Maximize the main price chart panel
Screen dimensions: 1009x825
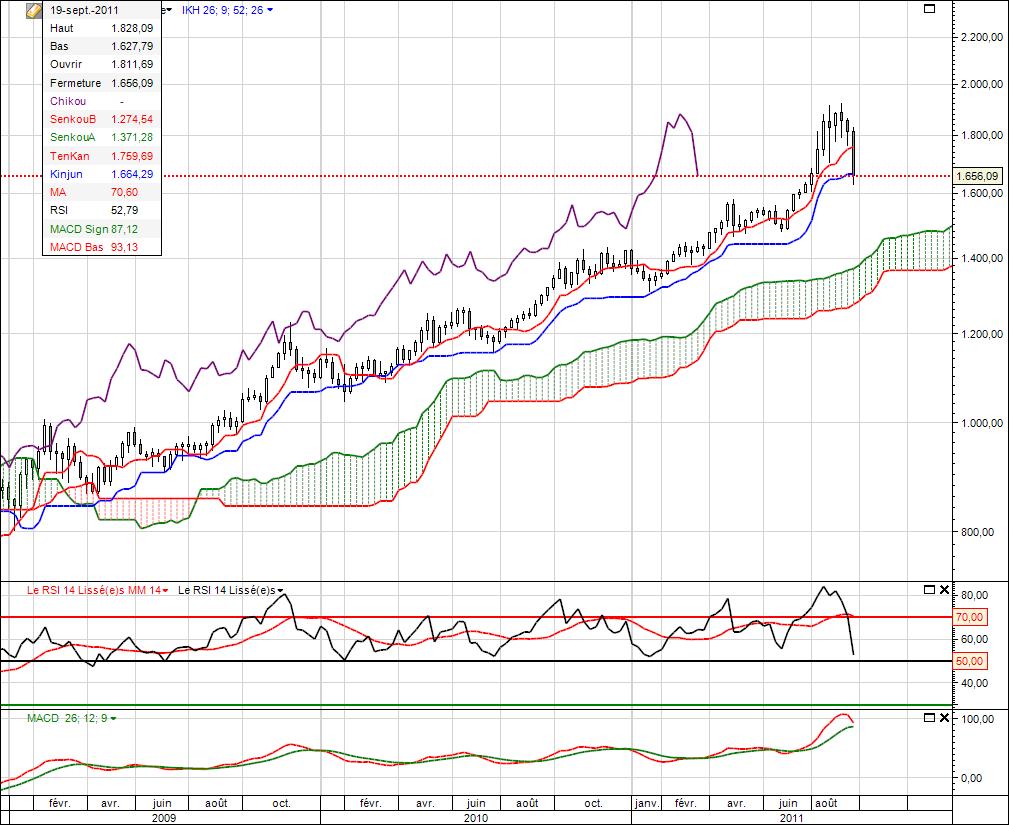coord(929,9)
